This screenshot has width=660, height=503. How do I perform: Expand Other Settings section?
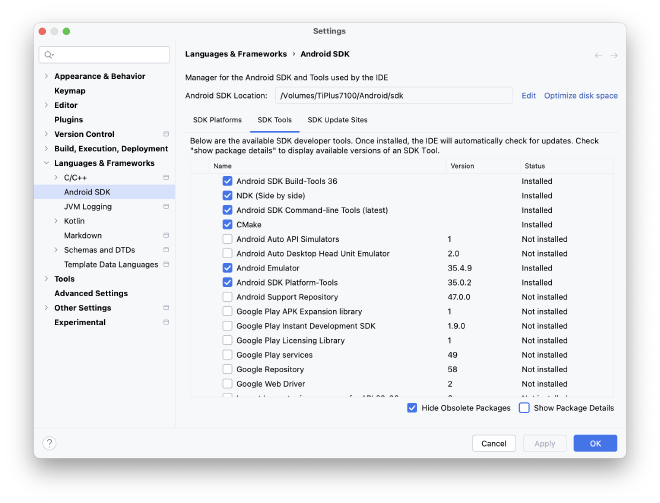(46, 308)
